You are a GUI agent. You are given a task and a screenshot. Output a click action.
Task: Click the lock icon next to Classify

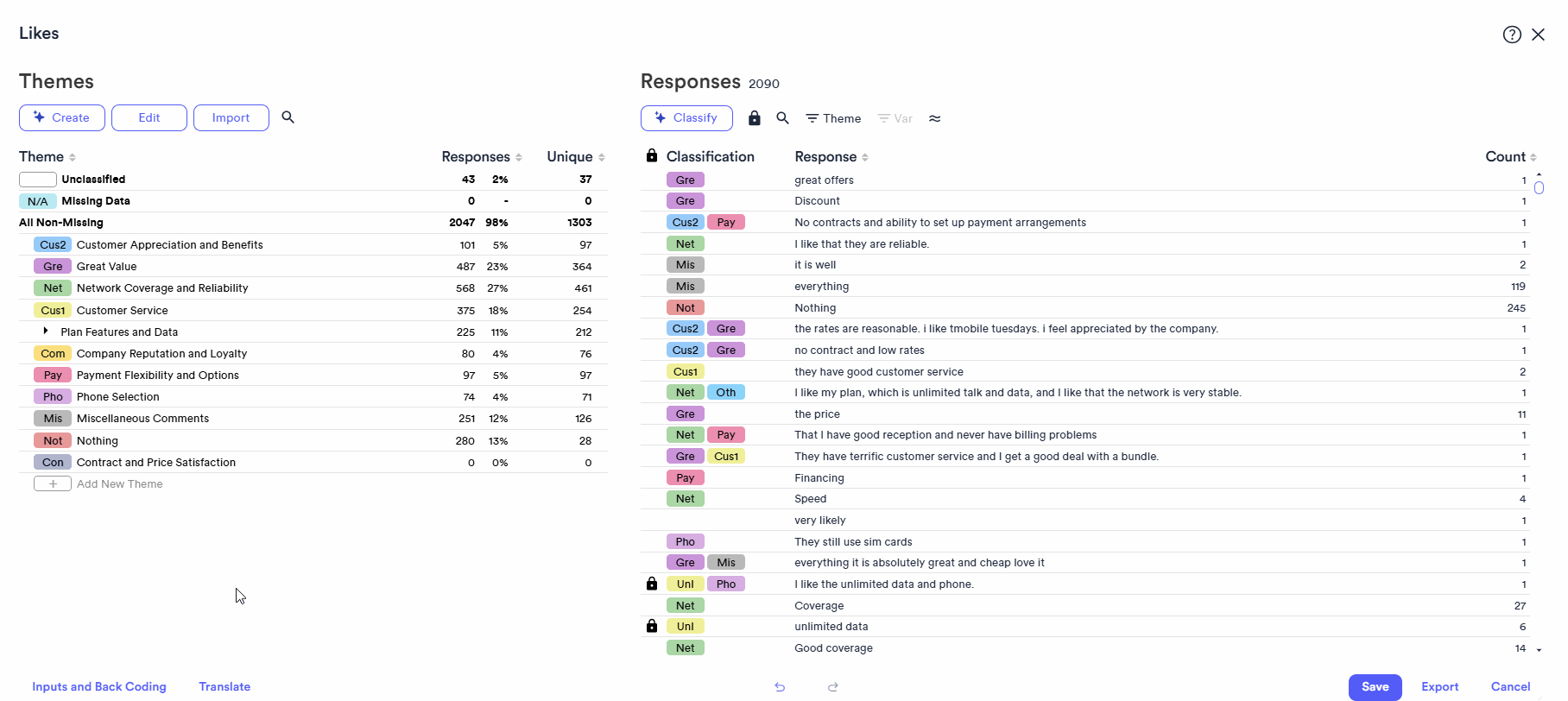[754, 118]
